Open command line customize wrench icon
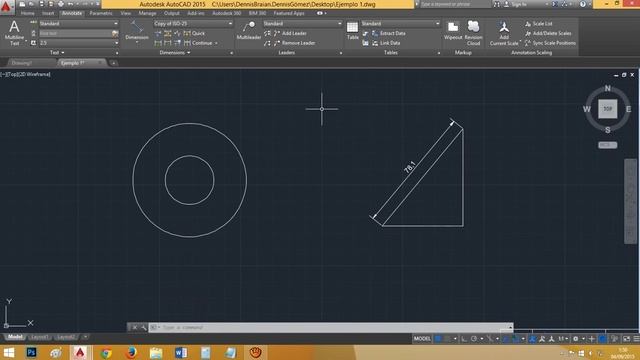Viewport: 640px width, 360px height. click(143, 327)
